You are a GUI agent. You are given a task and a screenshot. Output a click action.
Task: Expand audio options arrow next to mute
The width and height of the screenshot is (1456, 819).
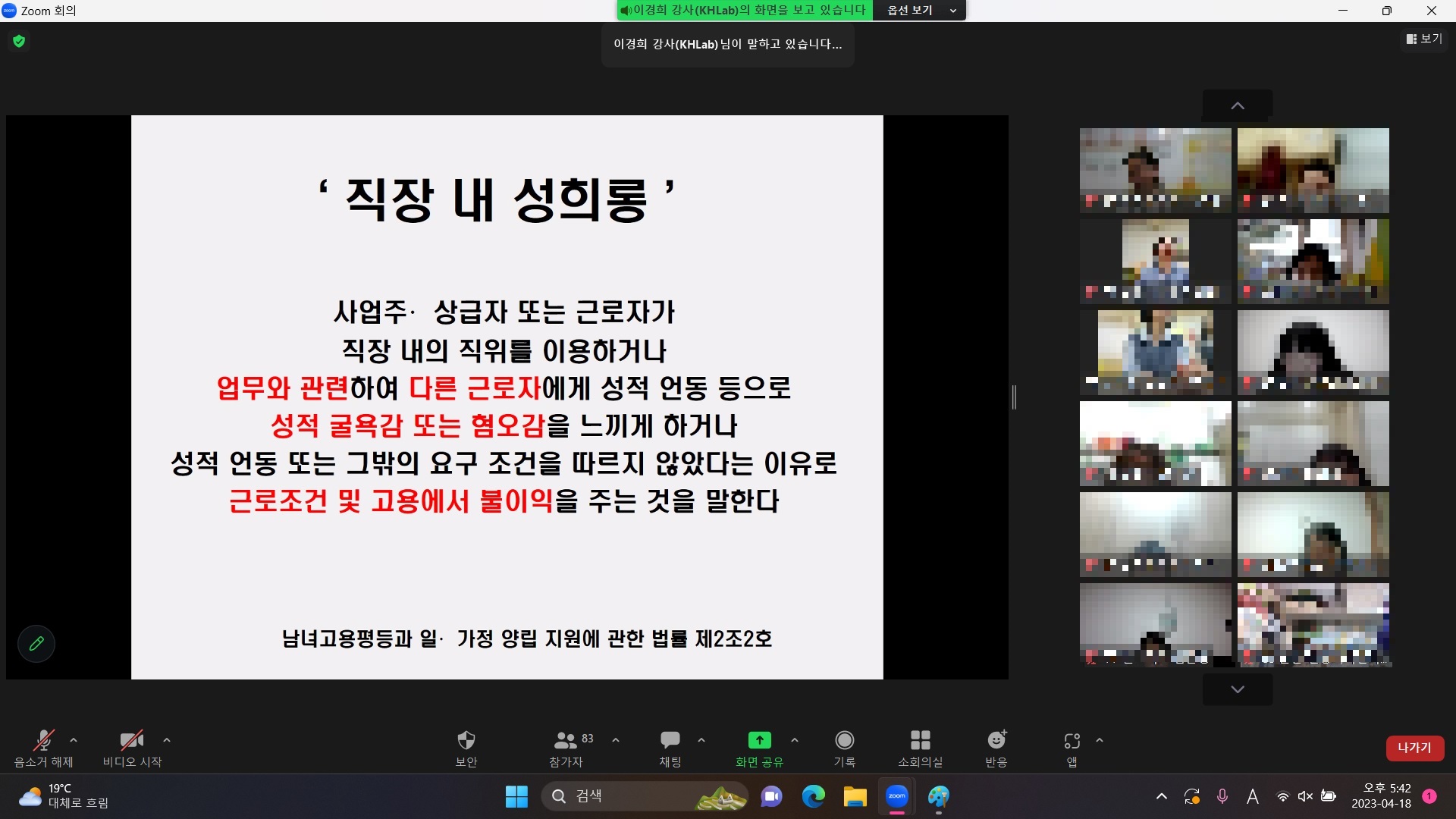pos(74,740)
